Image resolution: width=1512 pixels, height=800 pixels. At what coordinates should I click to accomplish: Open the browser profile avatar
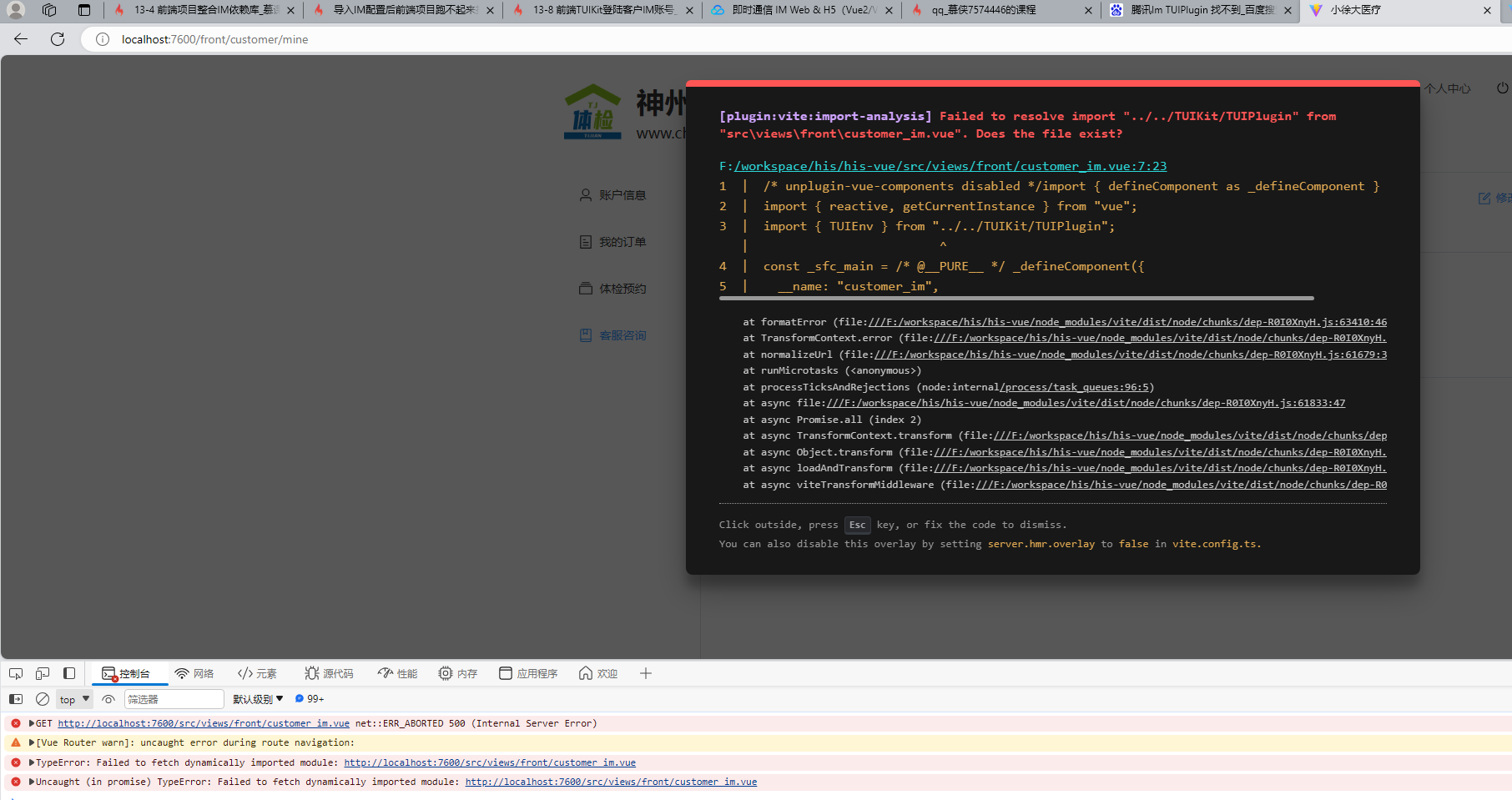(x=16, y=10)
